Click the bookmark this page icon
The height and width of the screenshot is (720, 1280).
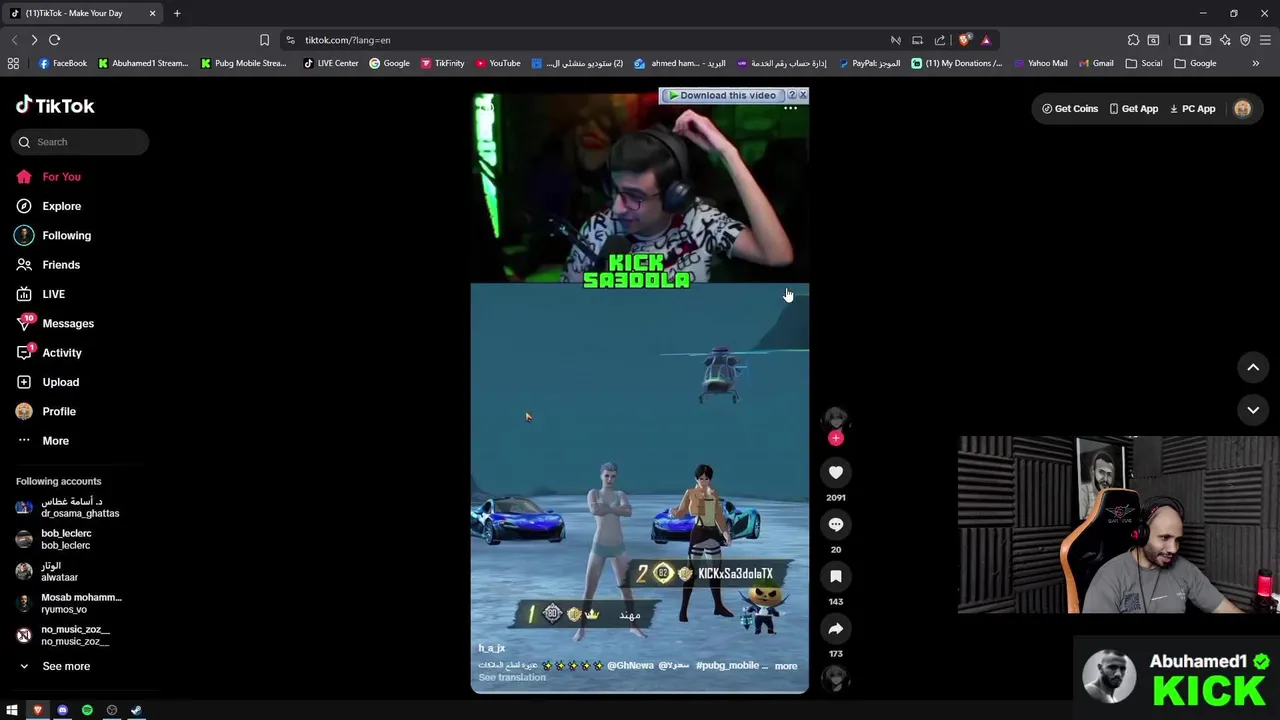264,40
